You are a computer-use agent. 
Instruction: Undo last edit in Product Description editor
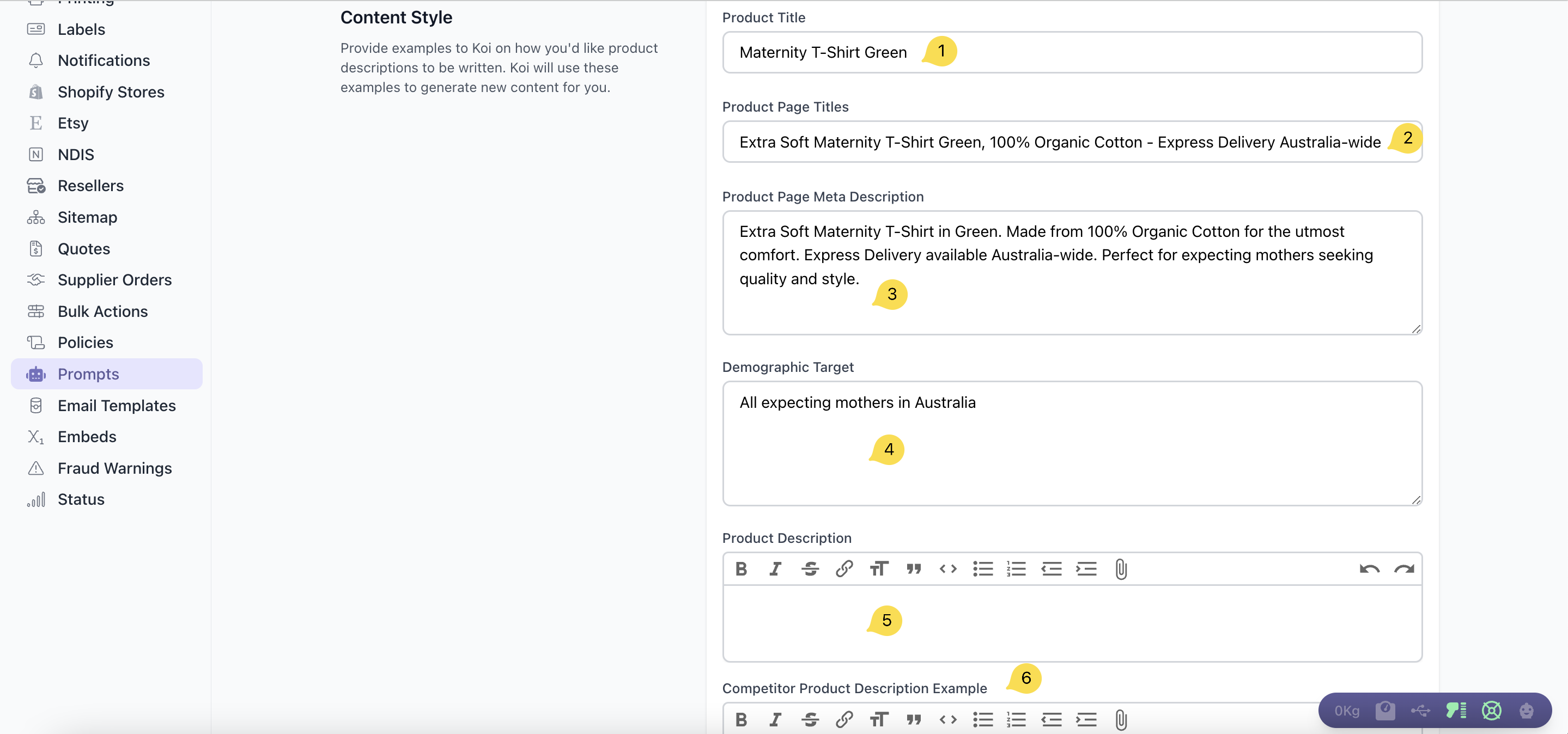click(1369, 568)
